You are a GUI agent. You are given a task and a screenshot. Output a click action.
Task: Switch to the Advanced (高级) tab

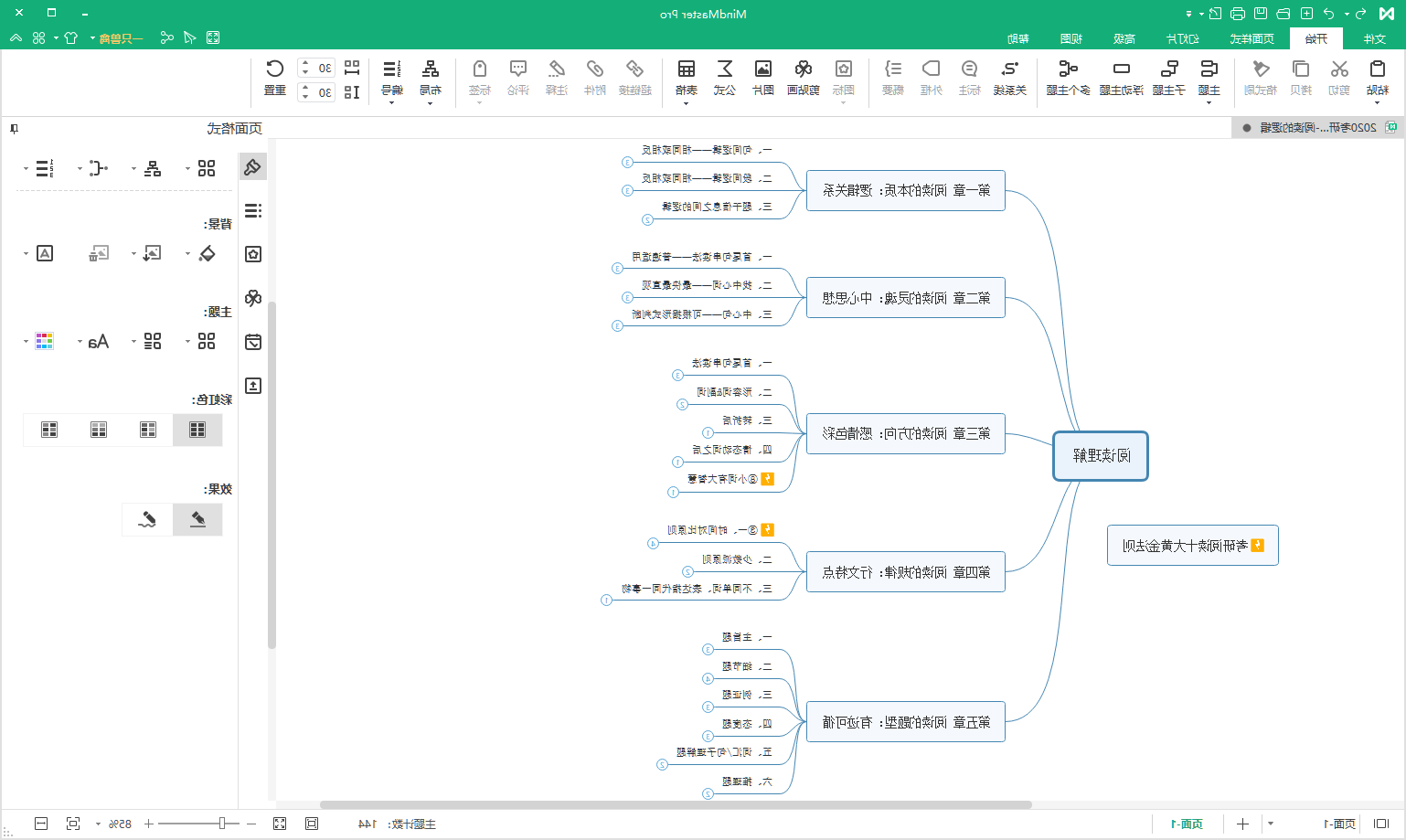(x=1124, y=38)
